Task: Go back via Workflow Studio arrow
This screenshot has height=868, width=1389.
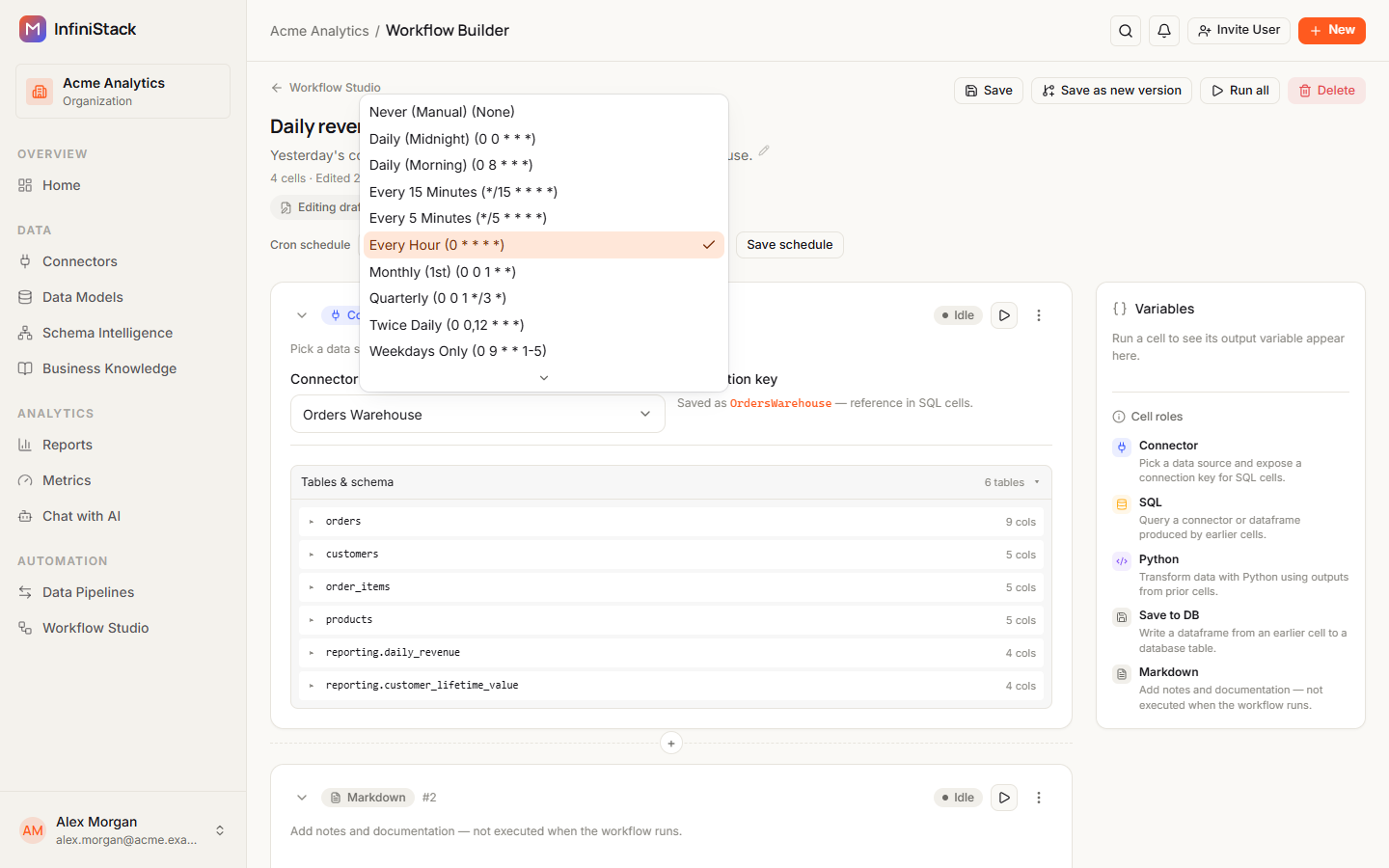Action: (326, 88)
